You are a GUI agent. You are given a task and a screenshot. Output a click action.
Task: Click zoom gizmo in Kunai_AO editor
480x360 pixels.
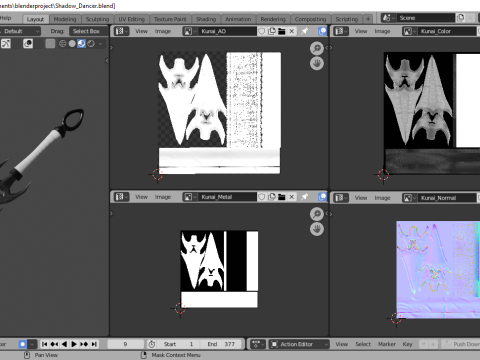[x=317, y=49]
